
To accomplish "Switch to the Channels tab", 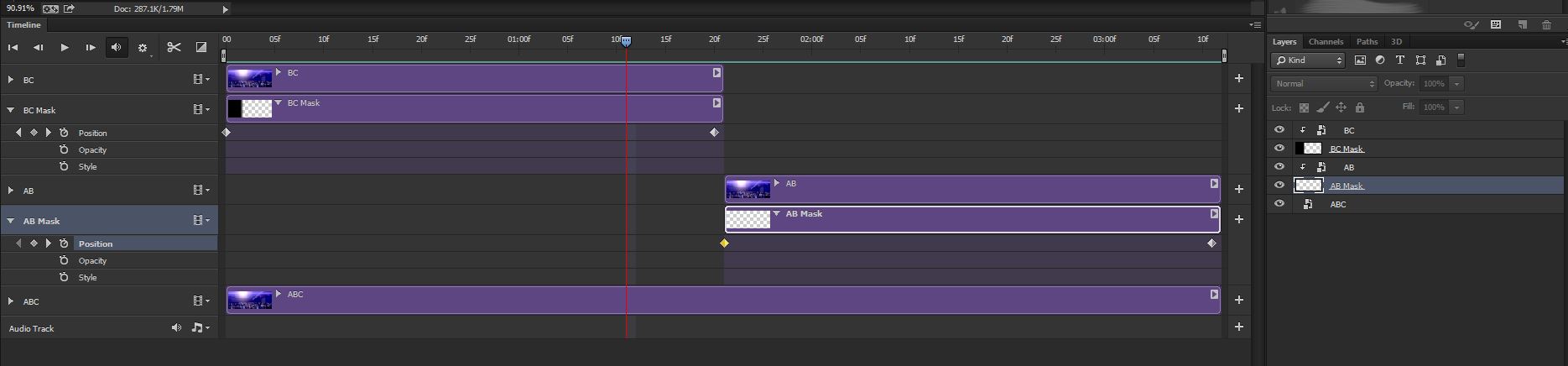I will tap(1326, 41).
